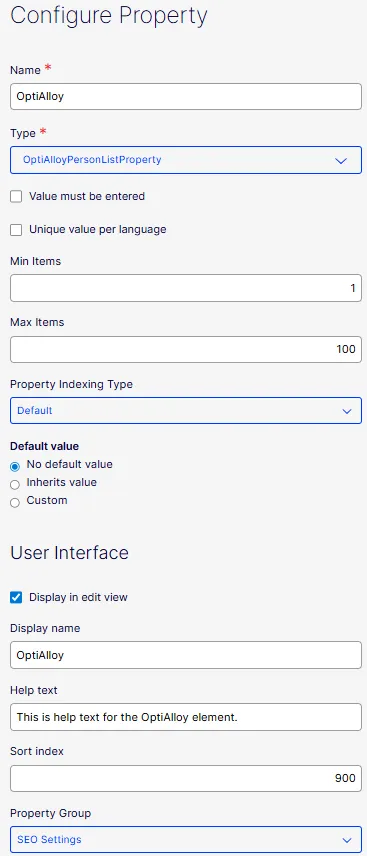367x856 pixels.
Task: Select No default value radio button
Action: click(x=15, y=466)
